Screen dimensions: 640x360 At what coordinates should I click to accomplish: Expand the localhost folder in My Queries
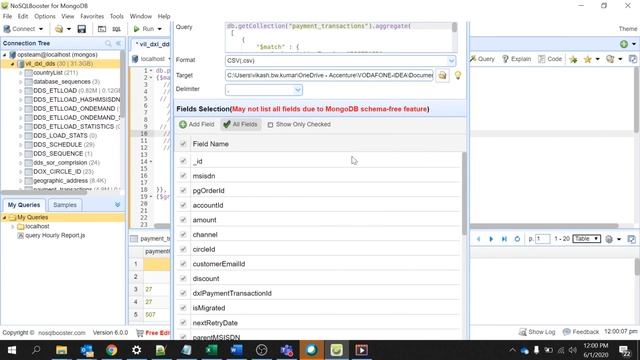pos(12,226)
